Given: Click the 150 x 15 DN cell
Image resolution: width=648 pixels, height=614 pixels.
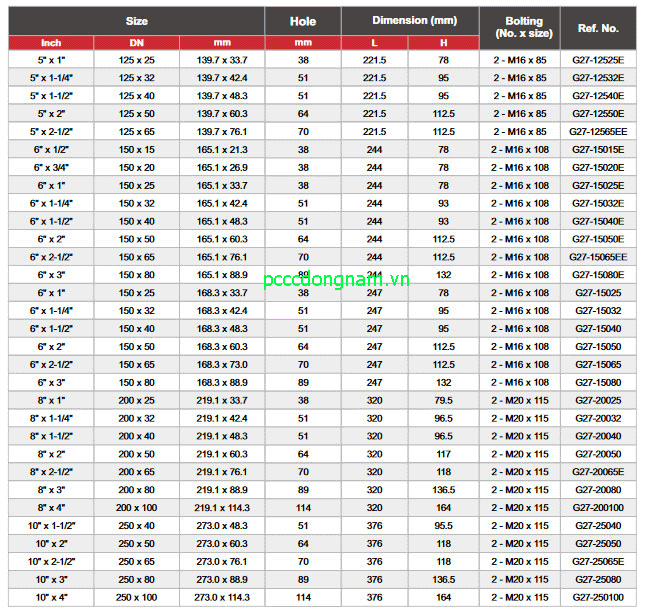Looking at the screenshot, I should pyautogui.click(x=136, y=149).
